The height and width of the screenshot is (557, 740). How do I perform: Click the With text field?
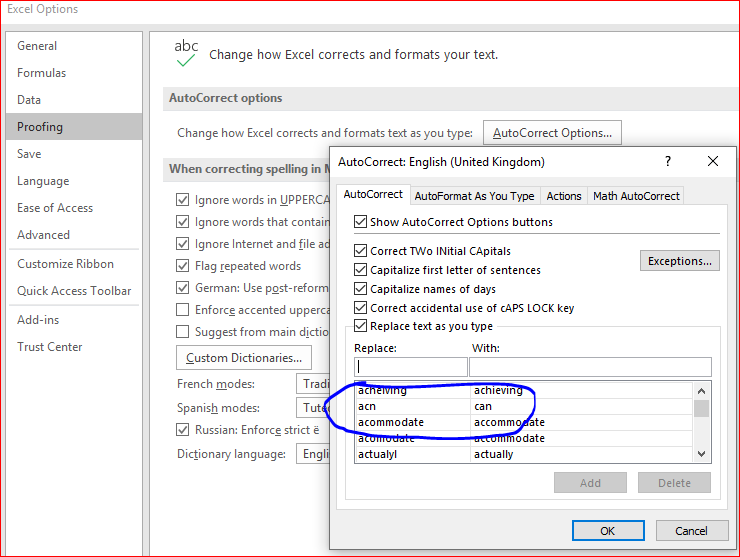(590, 367)
